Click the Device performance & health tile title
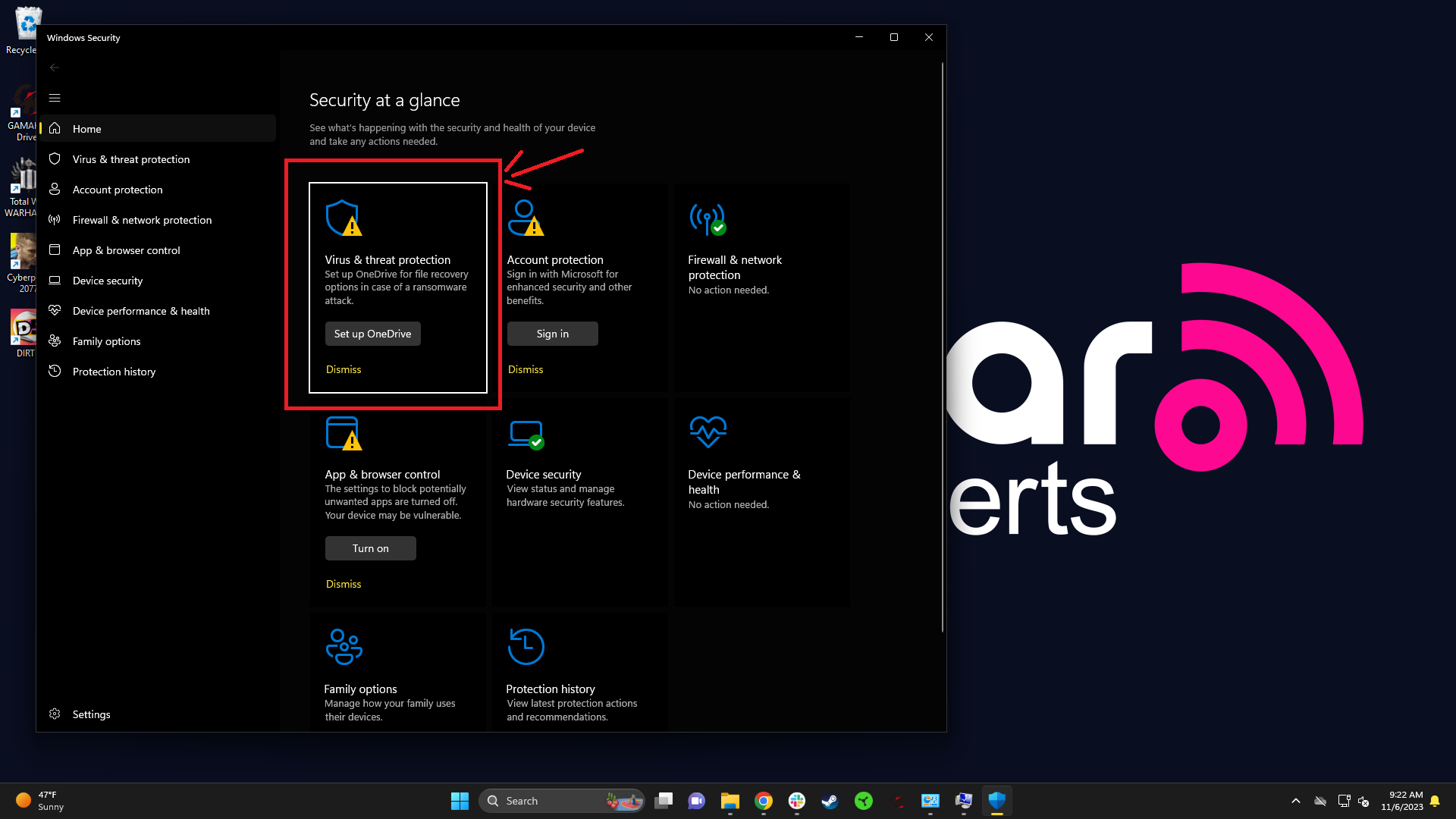The image size is (1456, 819). coord(744,482)
